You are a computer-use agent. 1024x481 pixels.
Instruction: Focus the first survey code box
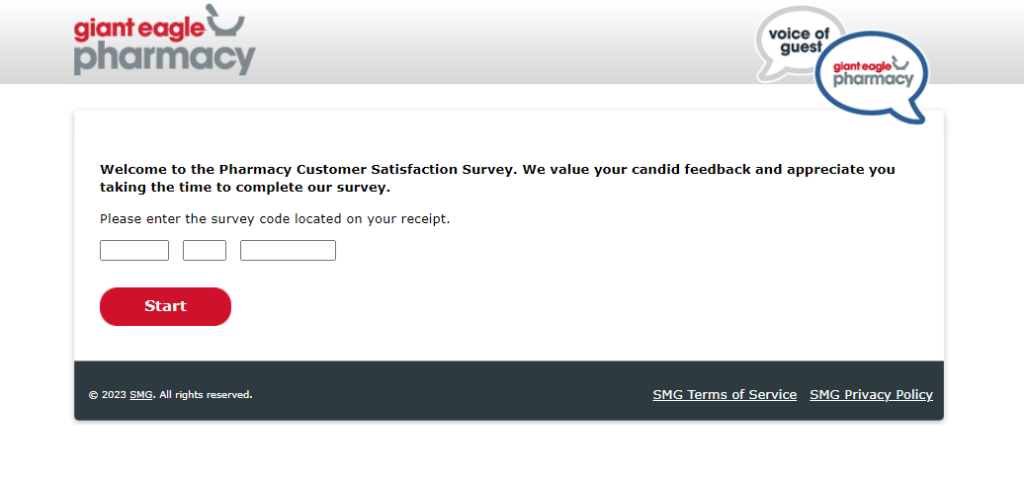coord(134,251)
